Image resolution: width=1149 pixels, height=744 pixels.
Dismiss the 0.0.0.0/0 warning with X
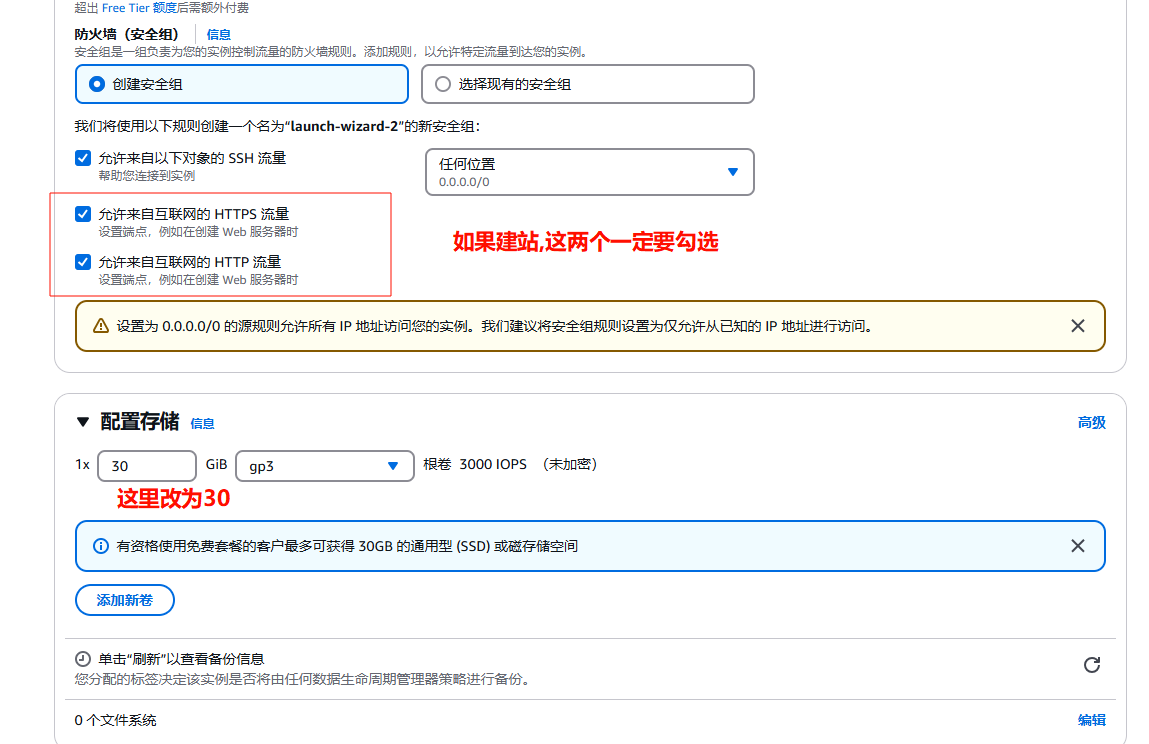(1077, 326)
